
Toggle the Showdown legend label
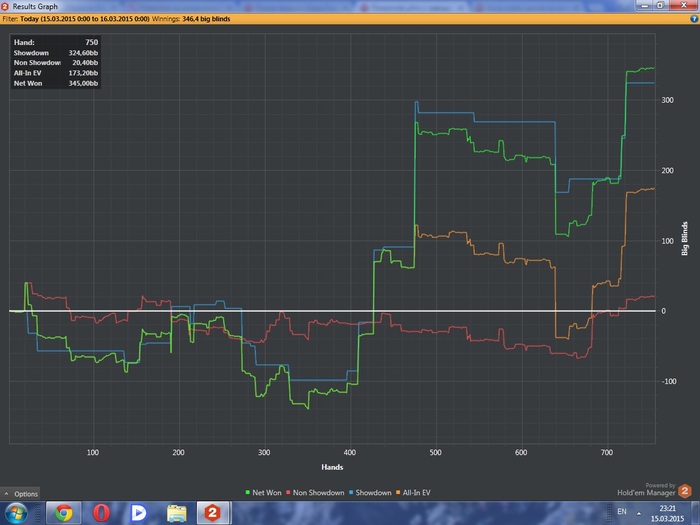(373, 492)
